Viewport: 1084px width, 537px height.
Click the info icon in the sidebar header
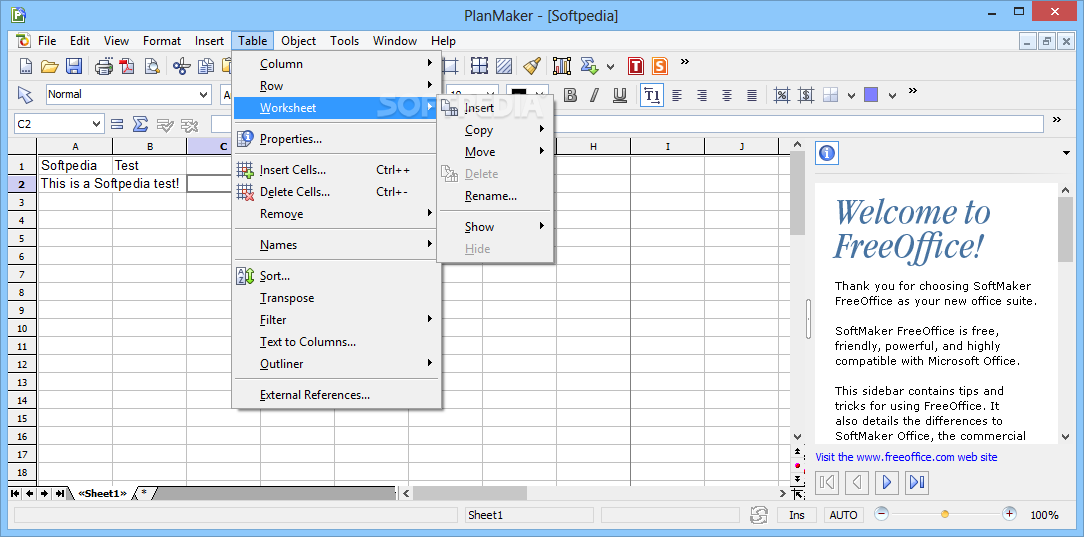827,153
